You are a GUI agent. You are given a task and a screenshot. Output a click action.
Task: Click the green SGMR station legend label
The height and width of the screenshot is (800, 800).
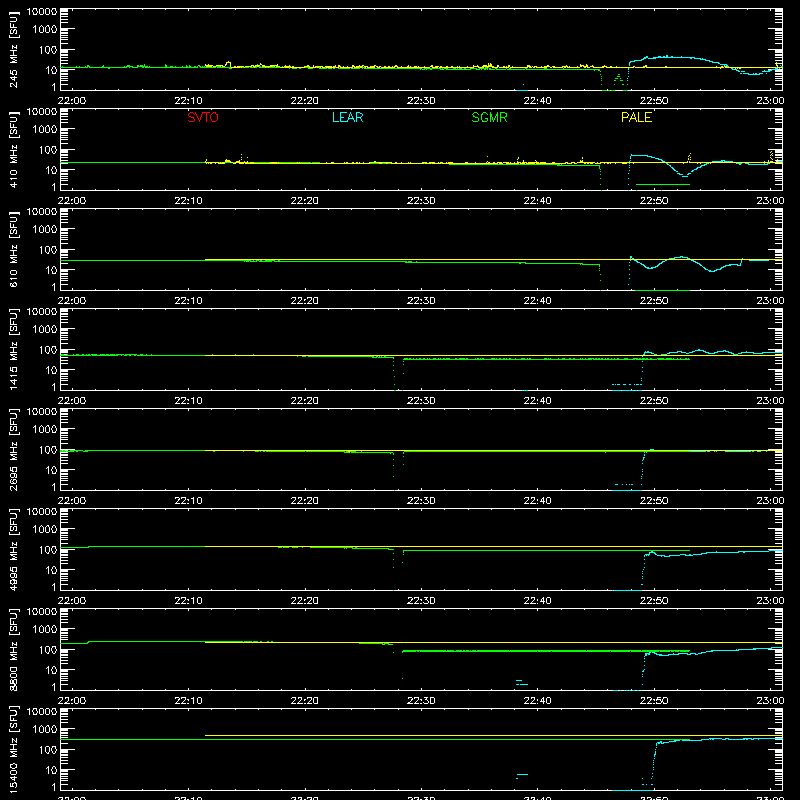pos(489,117)
